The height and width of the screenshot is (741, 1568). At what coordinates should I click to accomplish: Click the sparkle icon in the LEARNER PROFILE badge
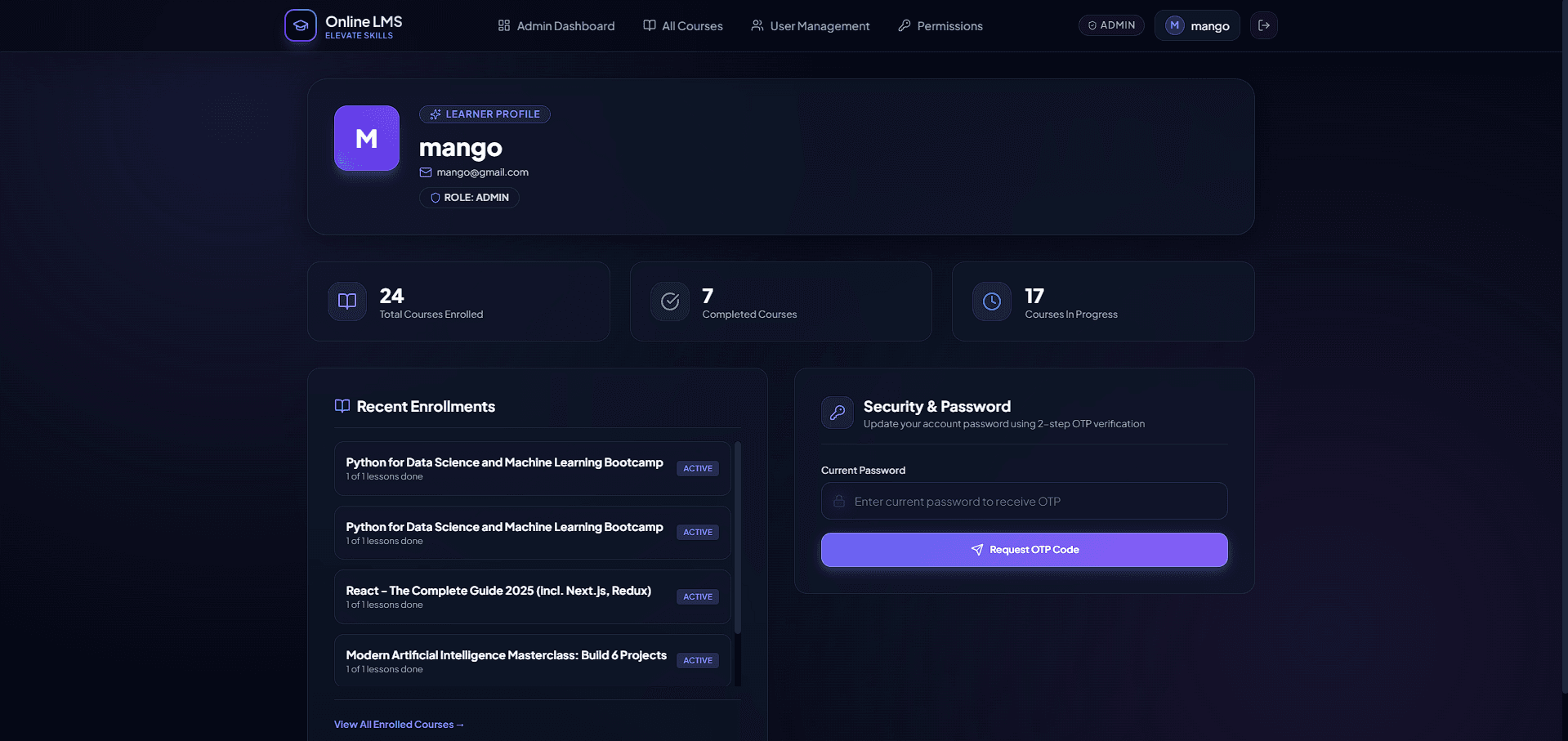pyautogui.click(x=436, y=114)
